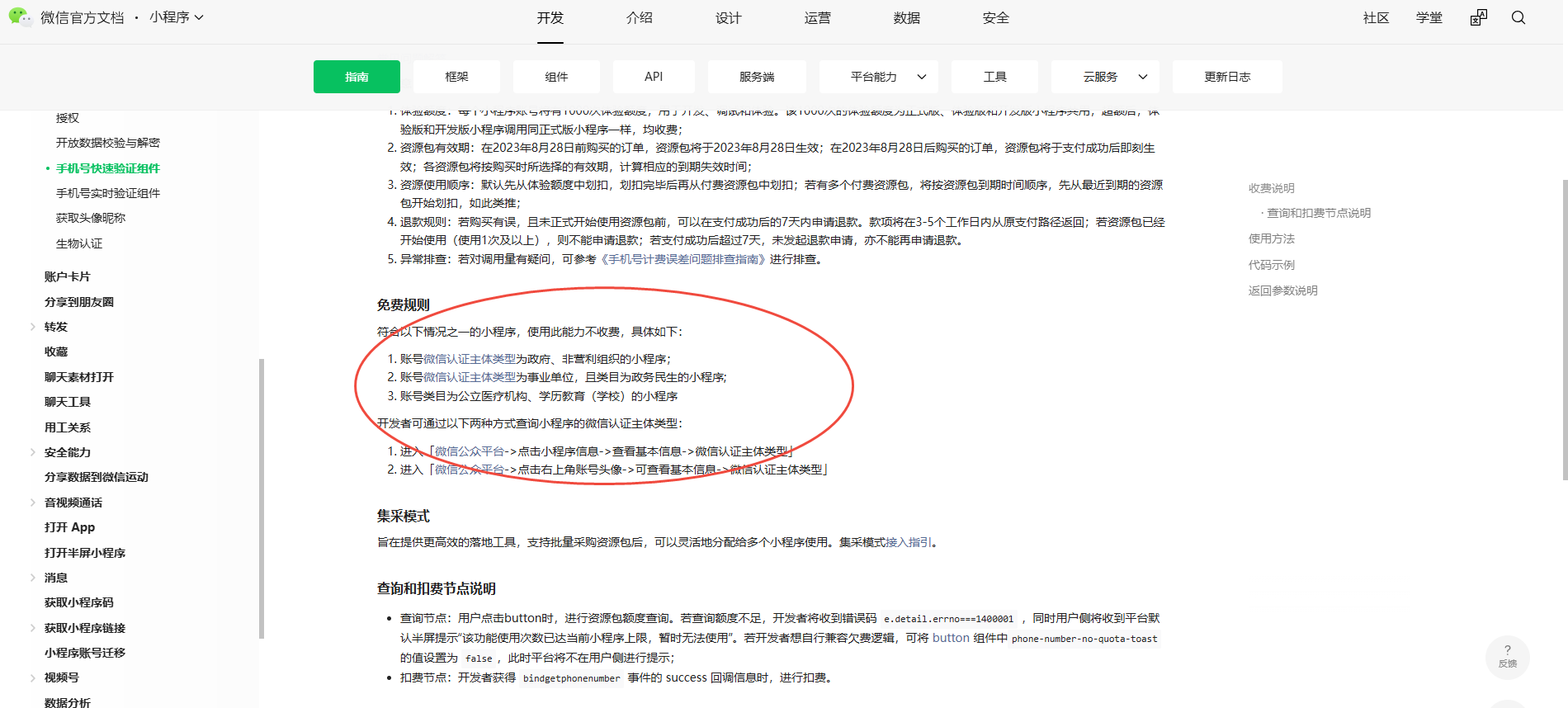Switch to the 介绍 top tab
1568x708 pixels.
(640, 18)
